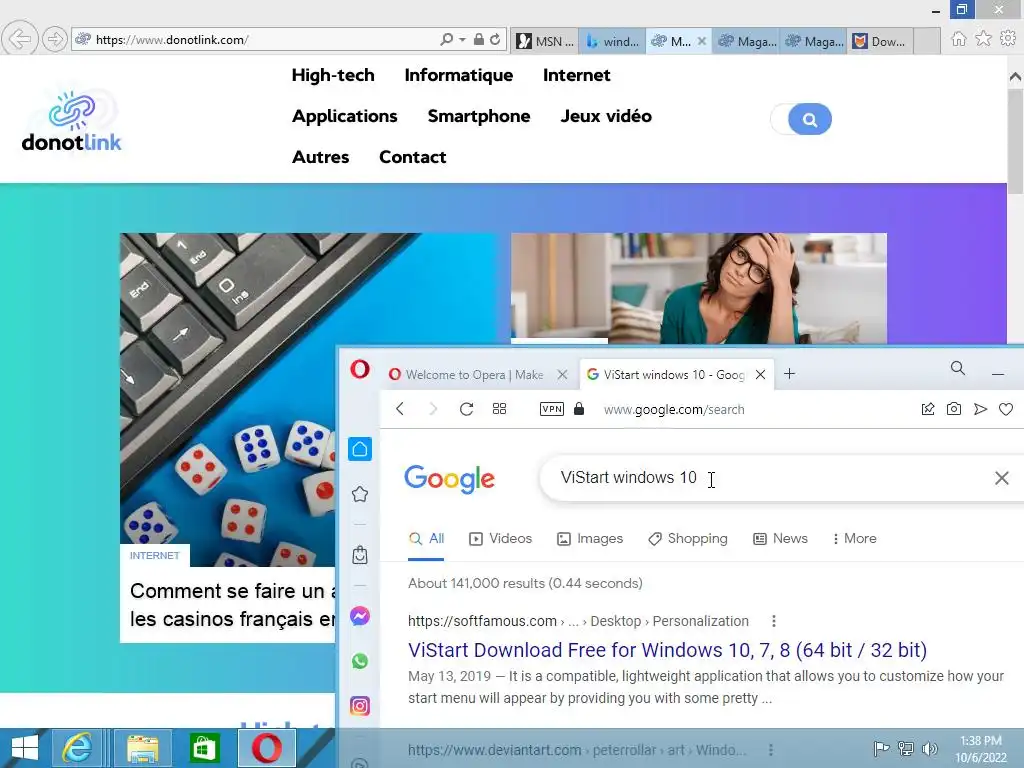Switch to the MSN tab in IE

pyautogui.click(x=545, y=41)
